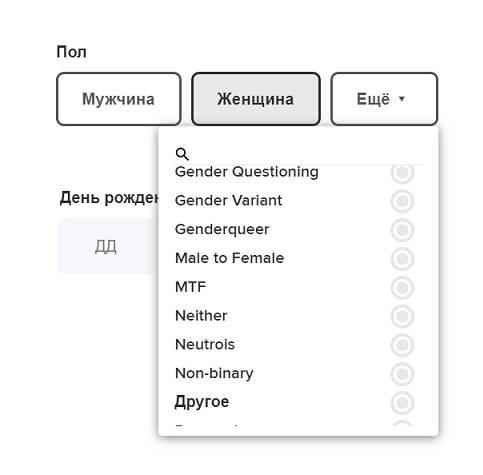Select the Male to Female radio button
Image resolution: width=483 pixels, height=475 pixels.
[x=402, y=259]
